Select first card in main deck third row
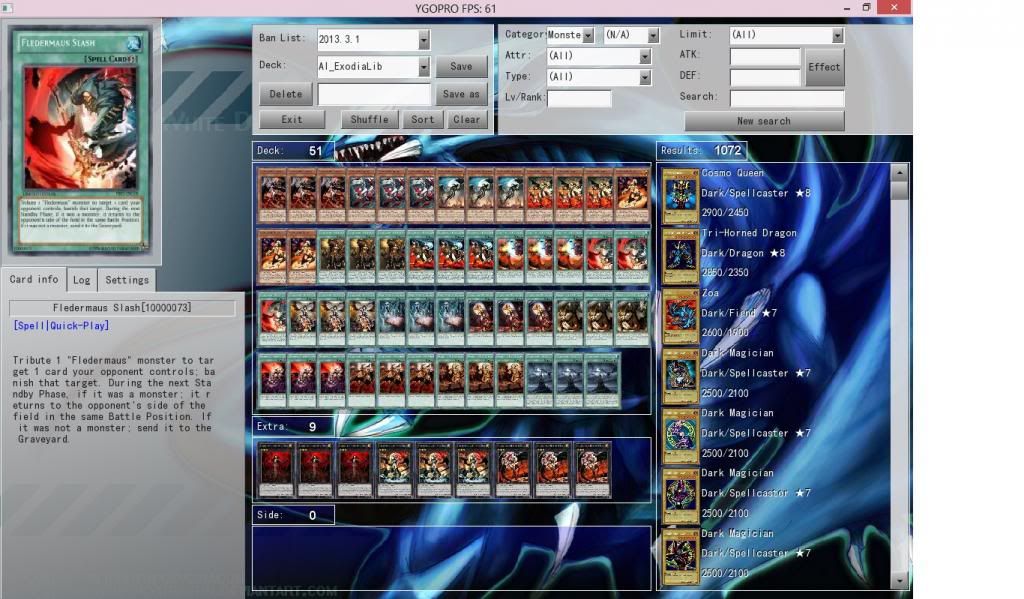 [273, 319]
